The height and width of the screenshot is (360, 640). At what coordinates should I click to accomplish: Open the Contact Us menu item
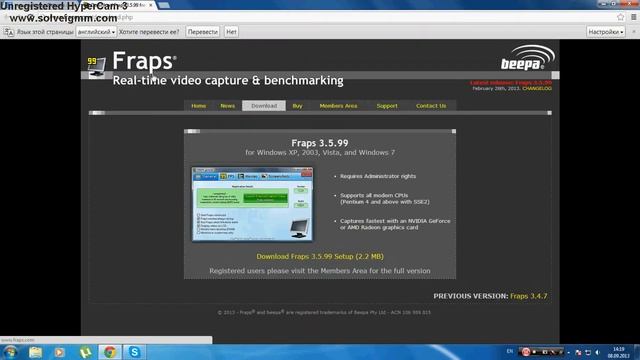pyautogui.click(x=431, y=106)
